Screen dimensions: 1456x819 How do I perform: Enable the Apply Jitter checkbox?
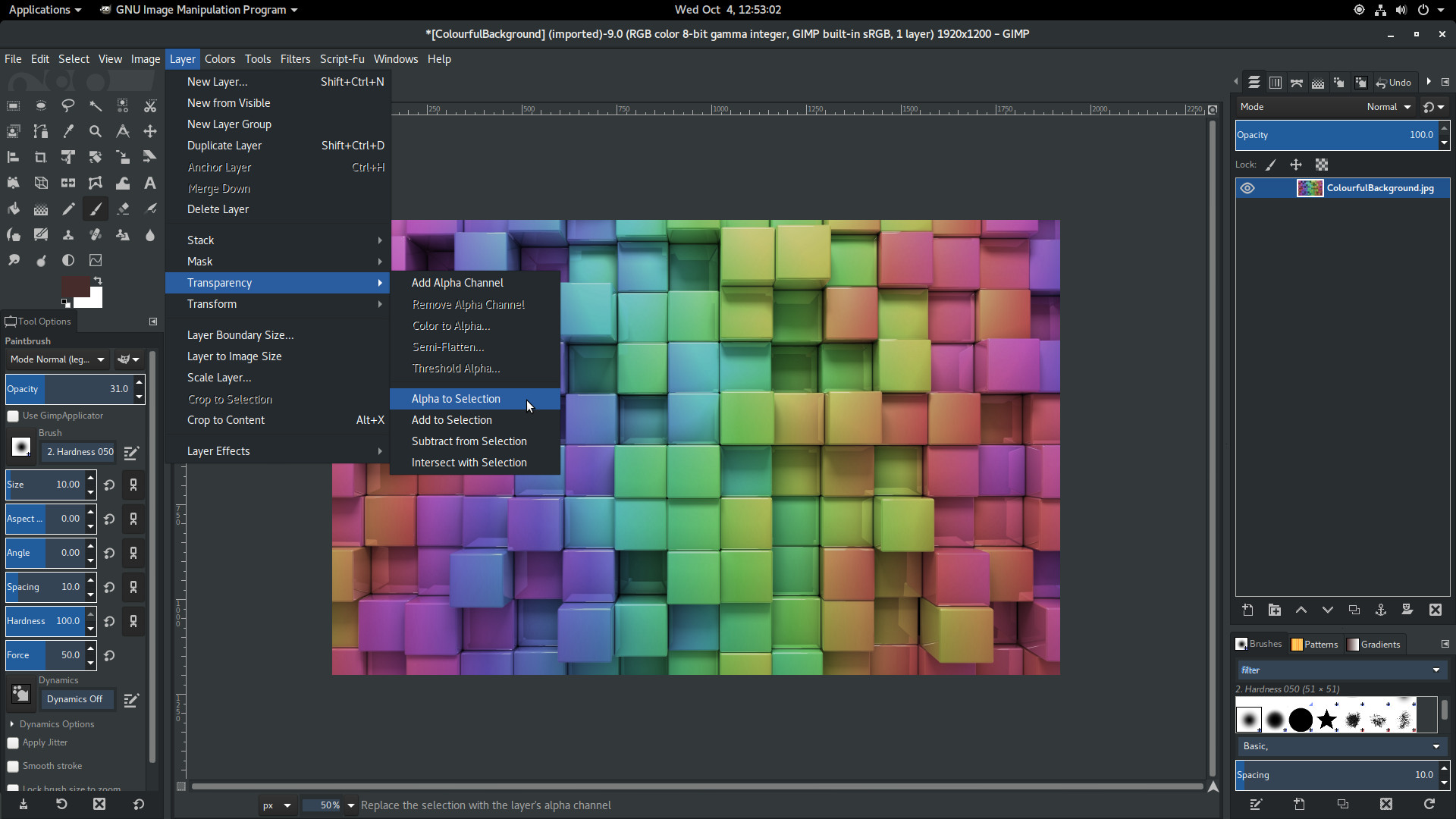pyautogui.click(x=13, y=743)
